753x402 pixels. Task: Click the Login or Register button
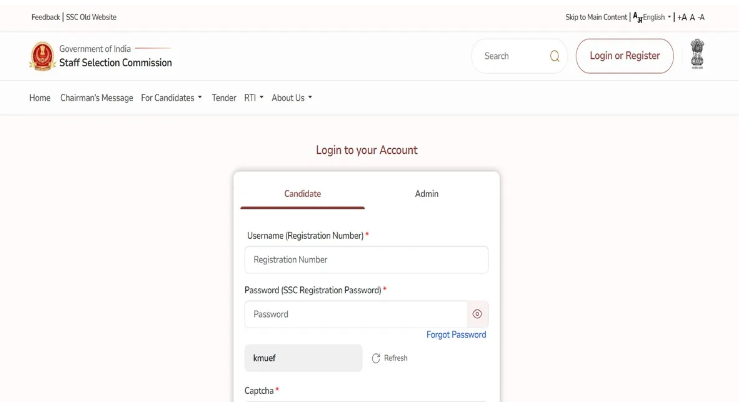tap(624, 56)
